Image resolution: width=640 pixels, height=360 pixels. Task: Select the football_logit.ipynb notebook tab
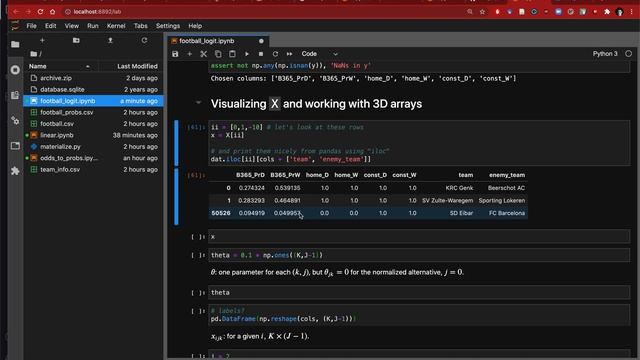(207, 41)
